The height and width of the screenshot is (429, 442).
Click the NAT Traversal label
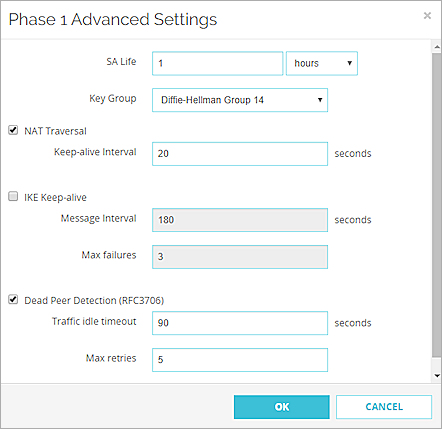55,131
